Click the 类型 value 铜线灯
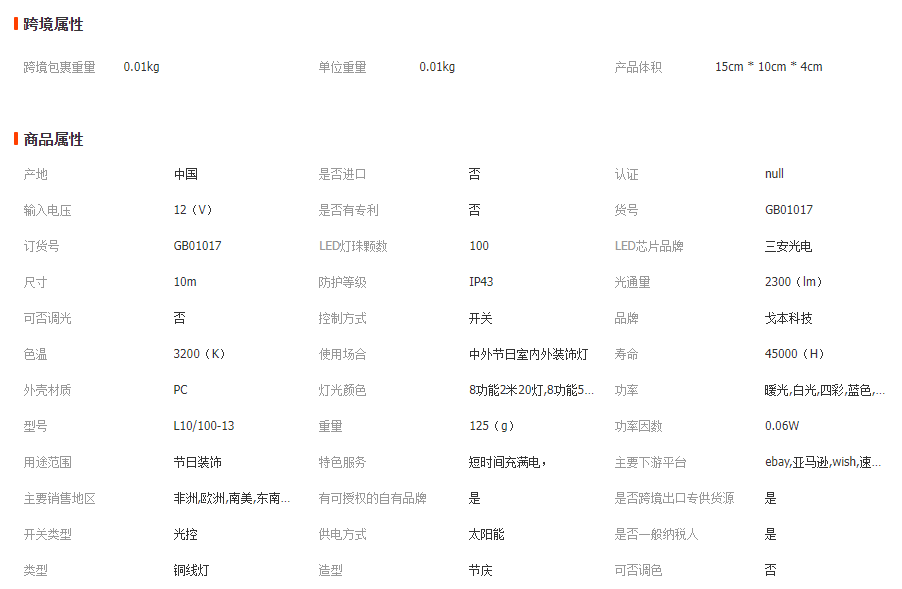Viewport: 902px width, 589px height. point(191,570)
